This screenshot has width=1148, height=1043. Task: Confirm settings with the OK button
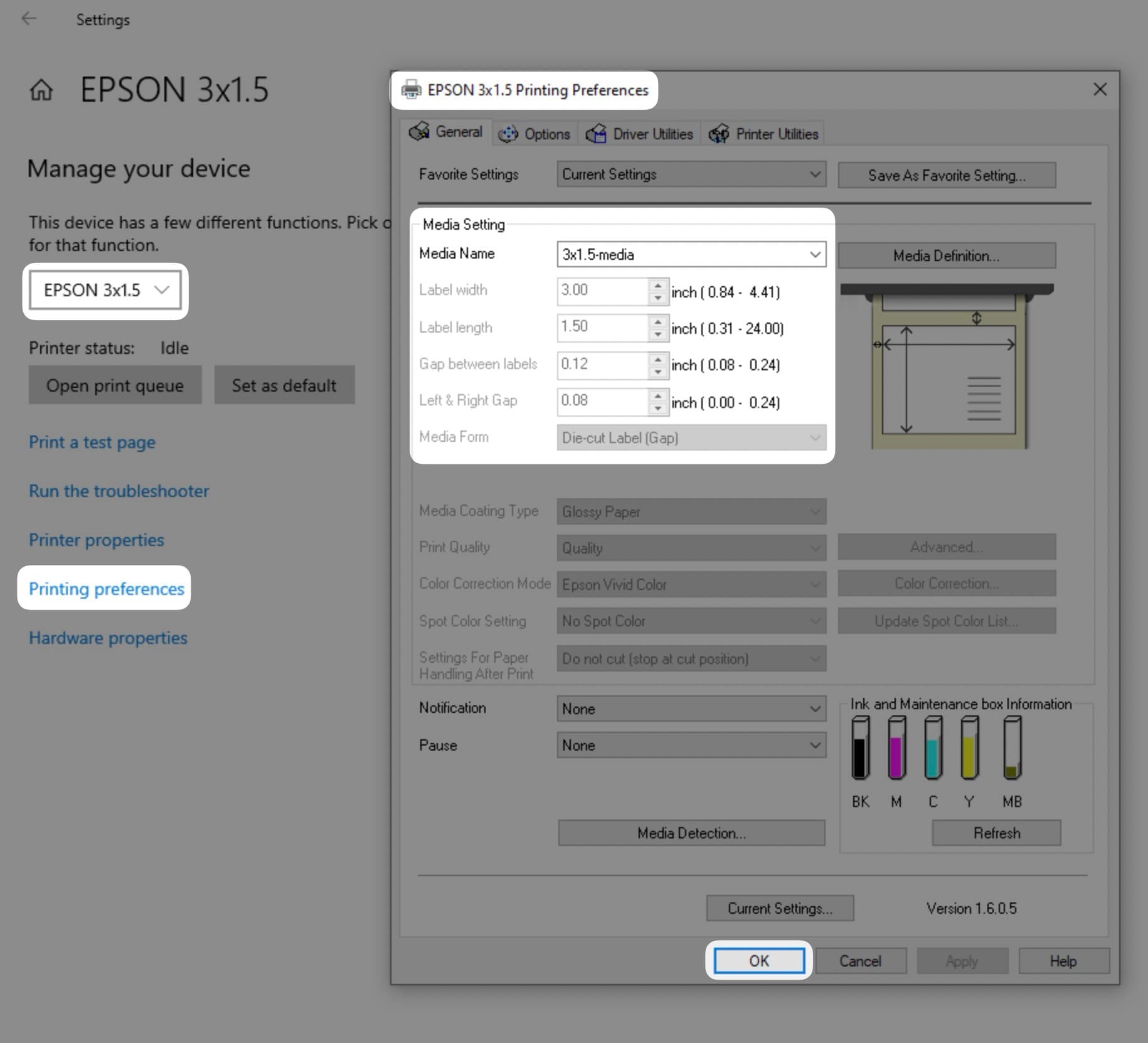[759, 960]
